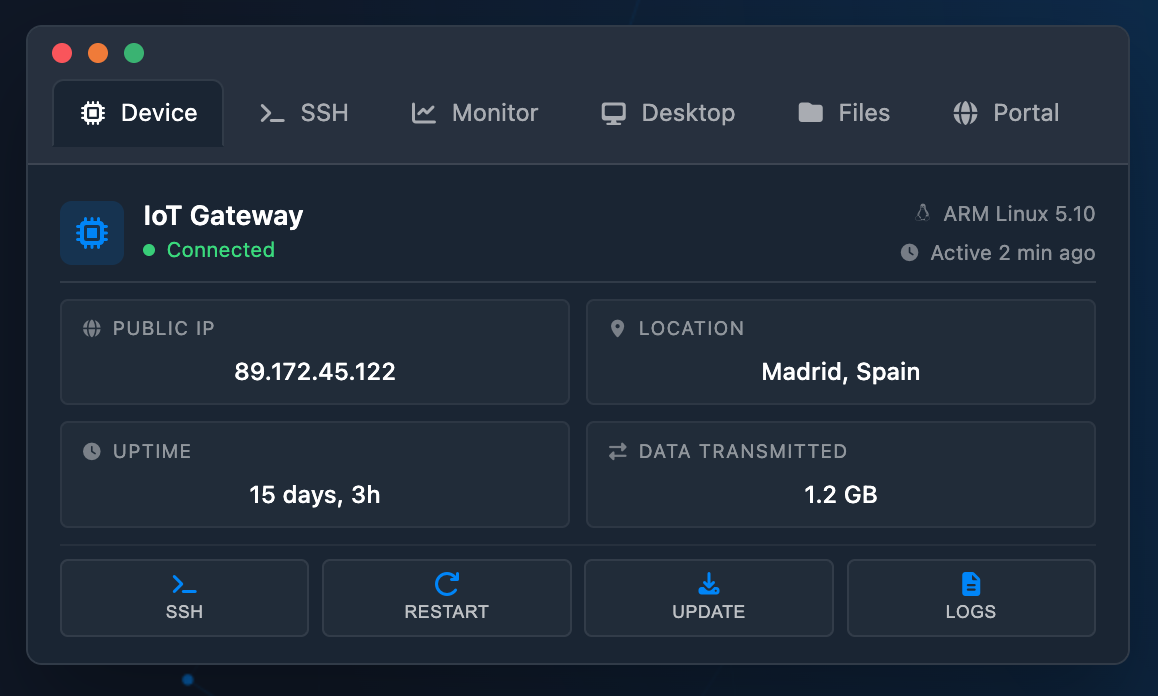Click the clock icon beside Uptime

pyautogui.click(x=92, y=451)
